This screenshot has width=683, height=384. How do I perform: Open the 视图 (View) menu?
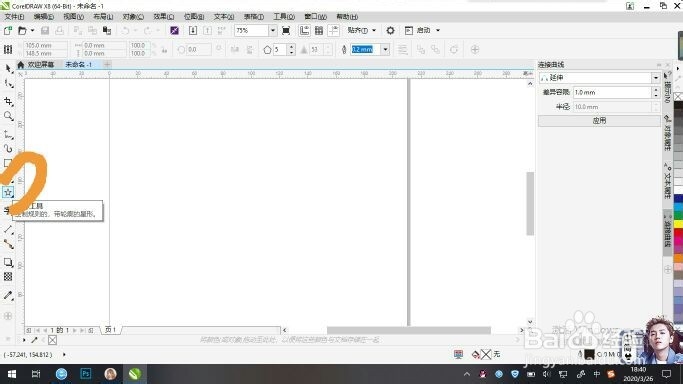pyautogui.click(x=73, y=17)
